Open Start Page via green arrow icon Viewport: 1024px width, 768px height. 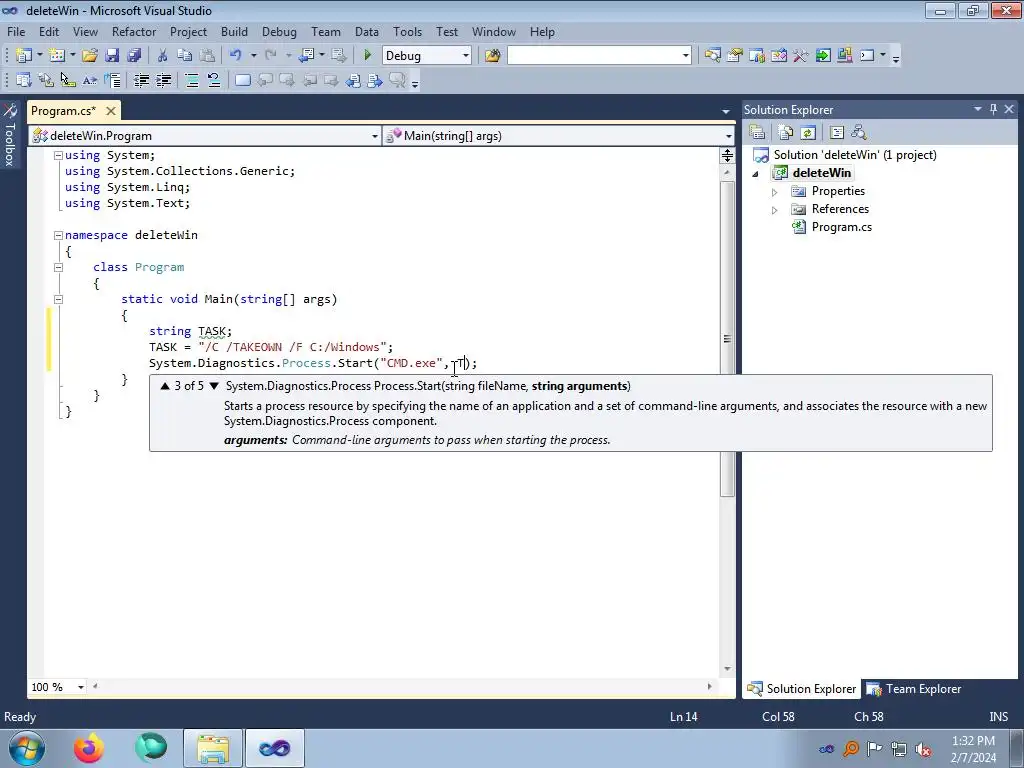tap(823, 56)
